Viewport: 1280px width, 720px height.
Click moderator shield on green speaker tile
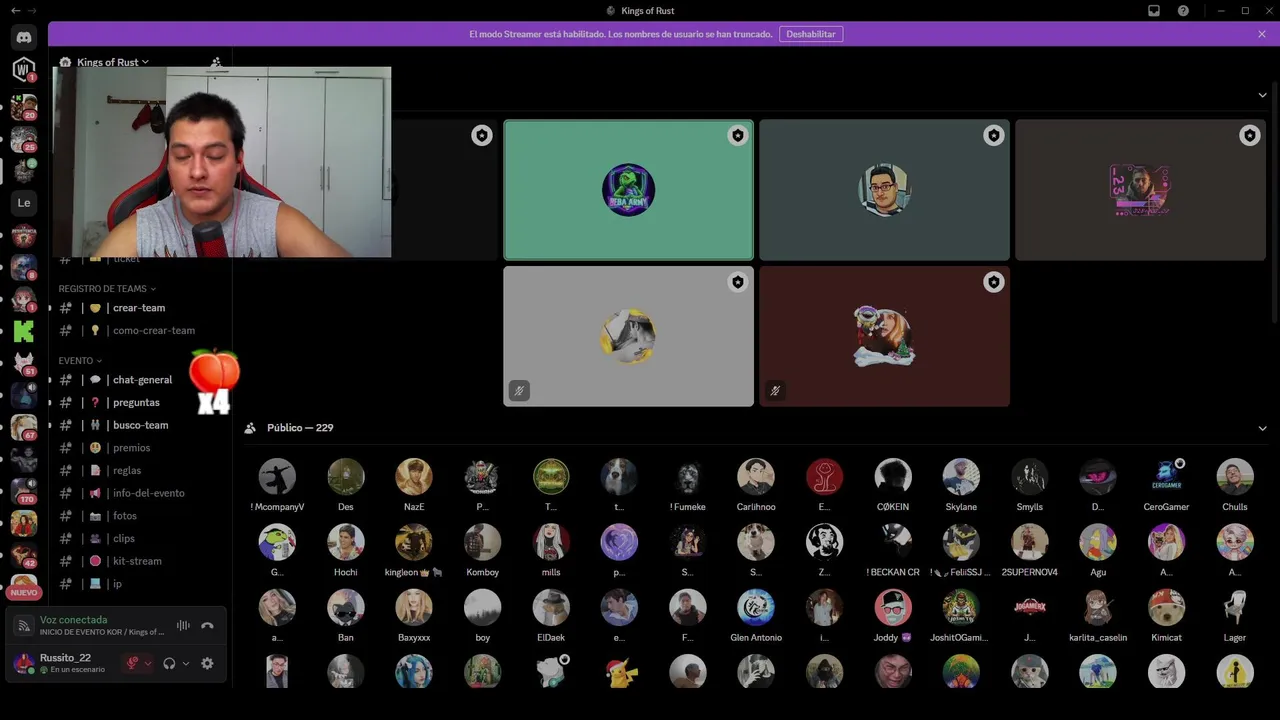point(737,136)
